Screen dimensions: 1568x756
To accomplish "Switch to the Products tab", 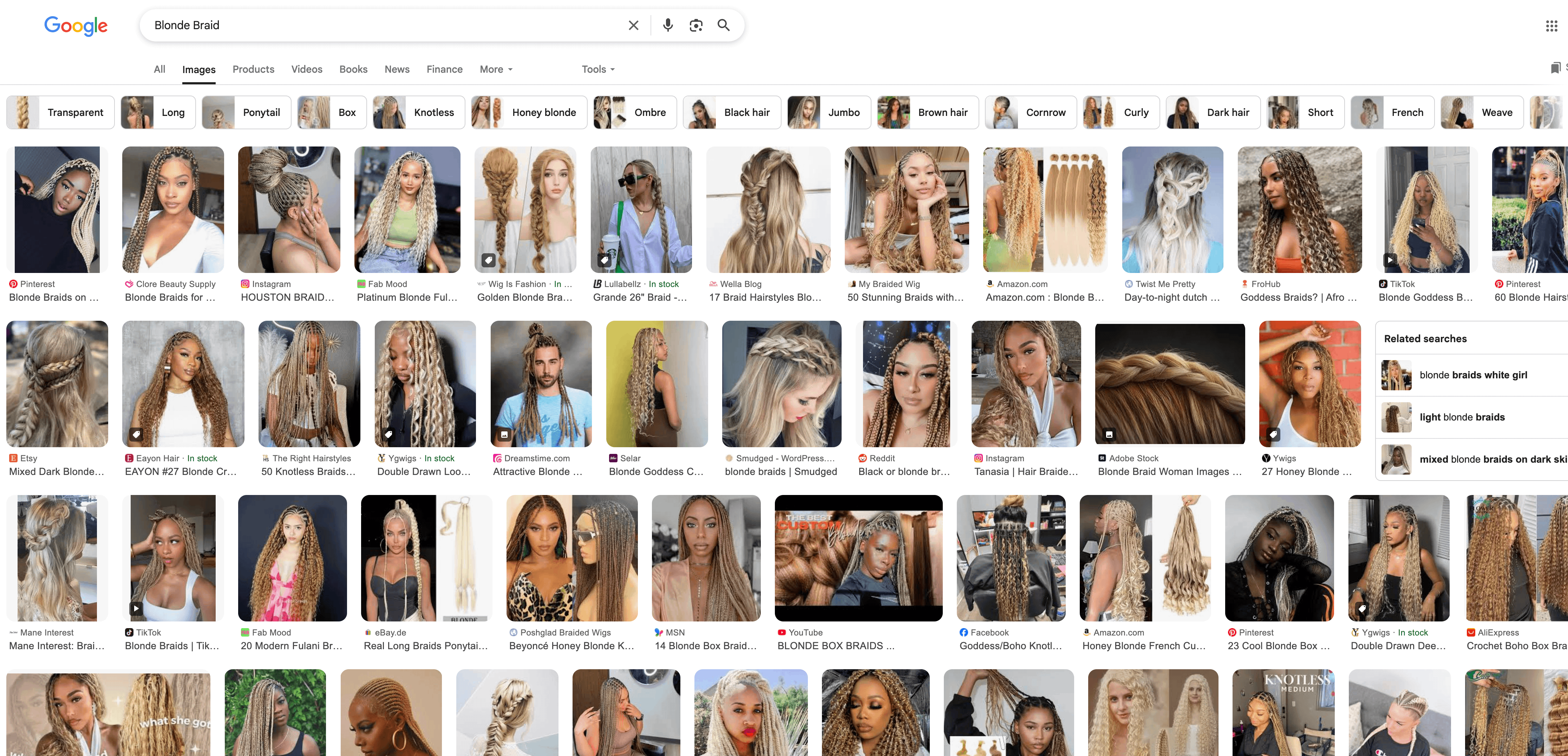I will [x=253, y=70].
